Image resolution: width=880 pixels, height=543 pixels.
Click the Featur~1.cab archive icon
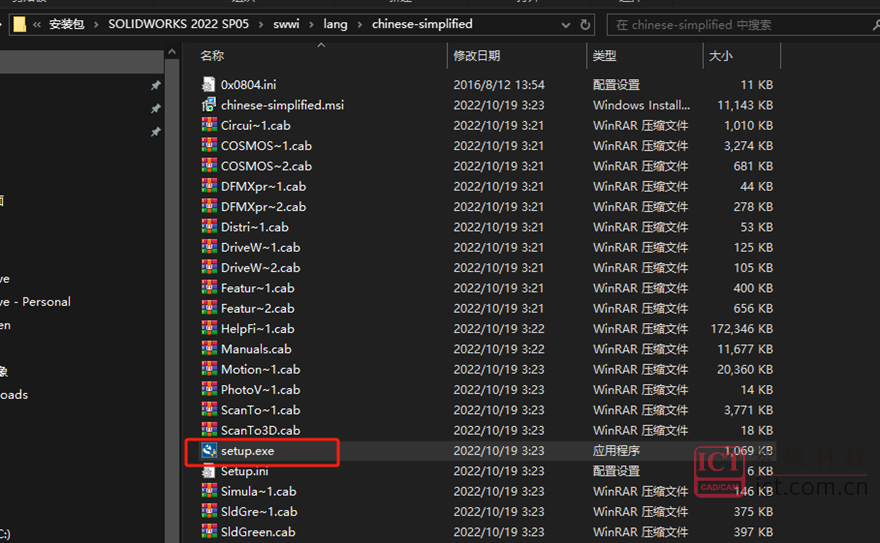tap(209, 288)
